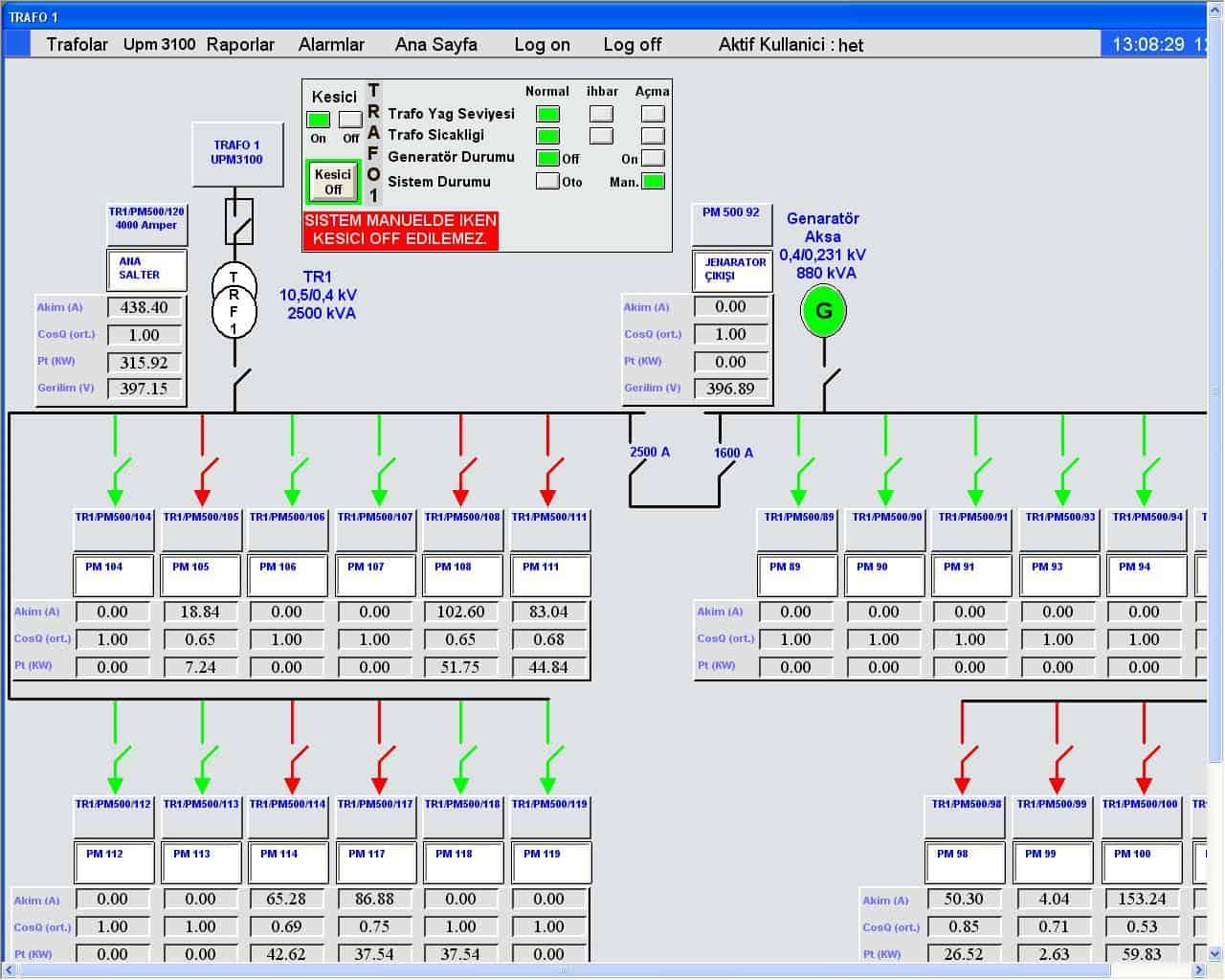Image resolution: width=1225 pixels, height=980 pixels.
Task: Enable Sistem Durumu Oto mode
Action: coord(547,181)
